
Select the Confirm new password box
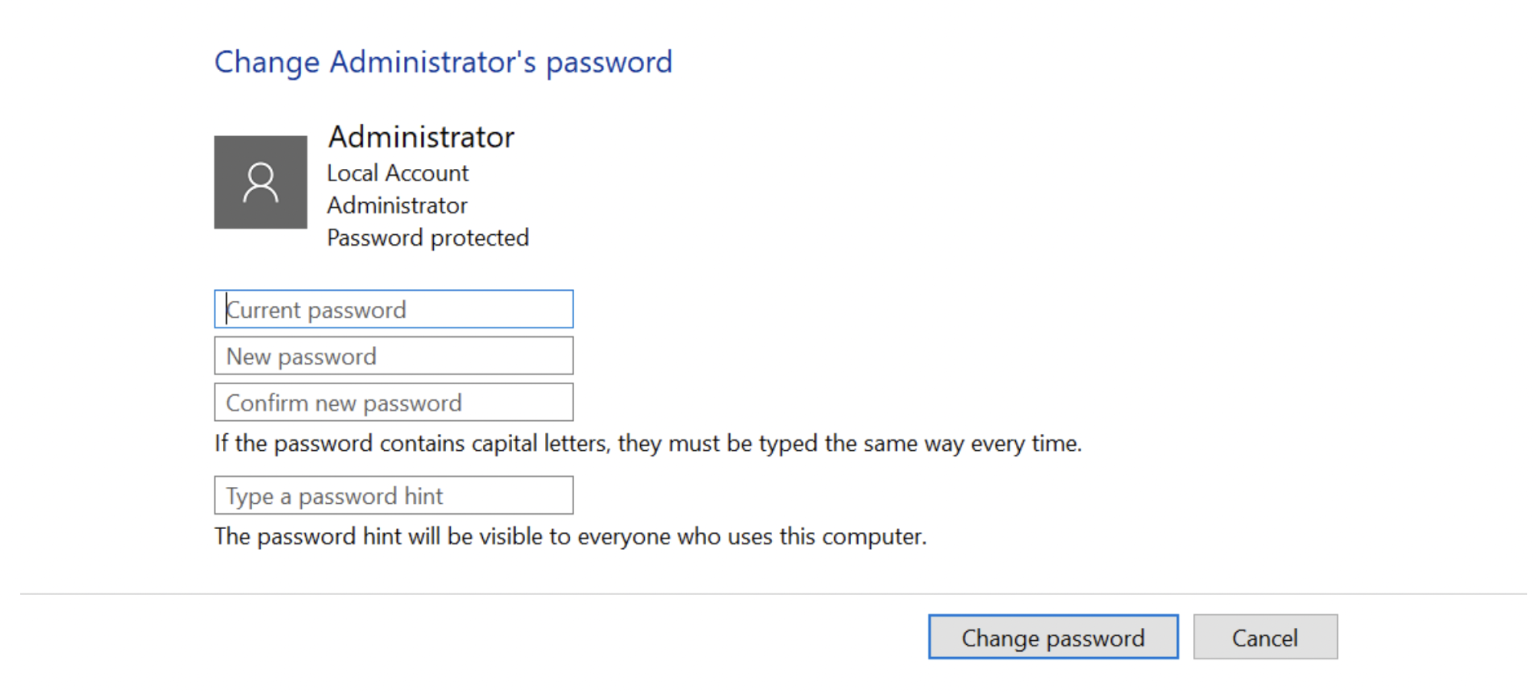pyautogui.click(x=393, y=403)
